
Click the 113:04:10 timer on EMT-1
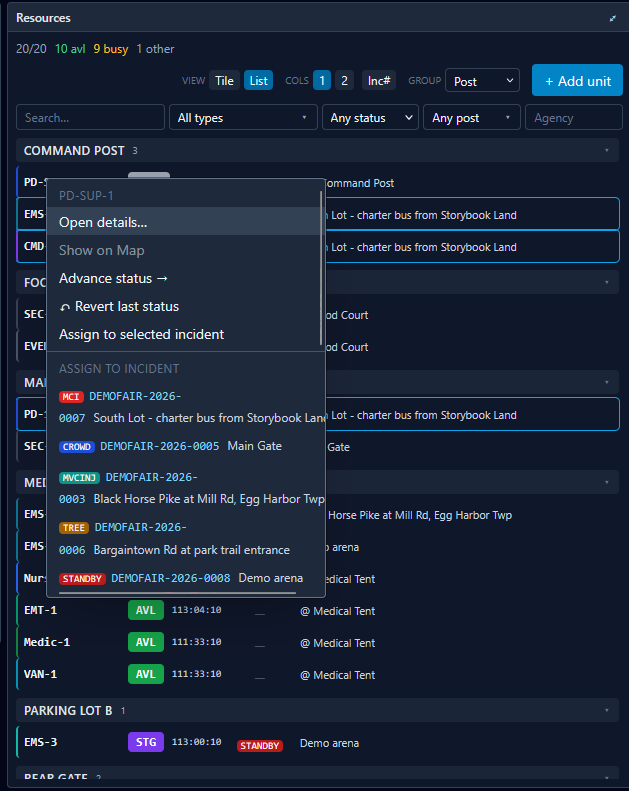[x=196, y=610]
